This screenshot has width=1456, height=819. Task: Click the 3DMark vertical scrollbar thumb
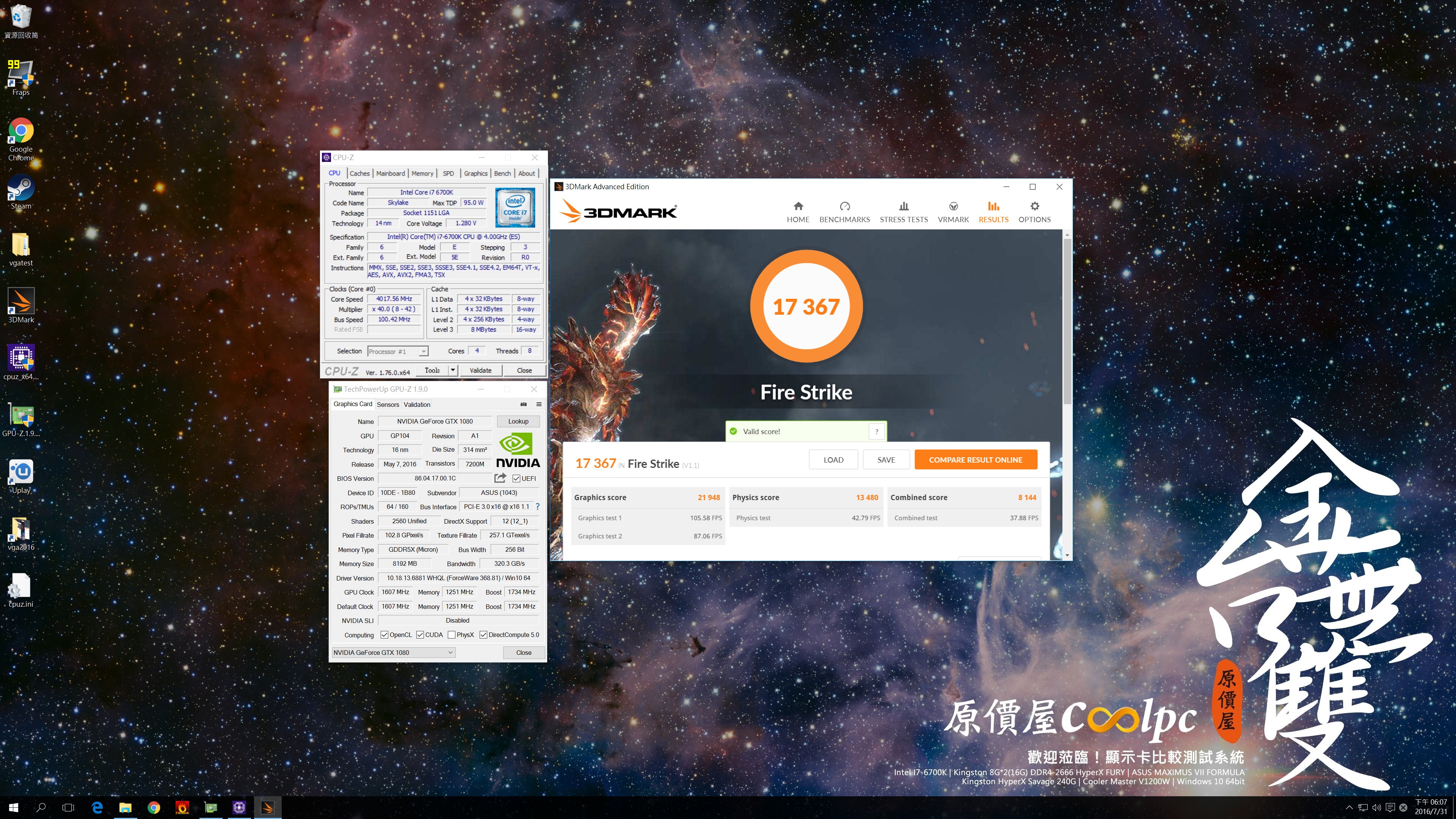[x=1067, y=322]
